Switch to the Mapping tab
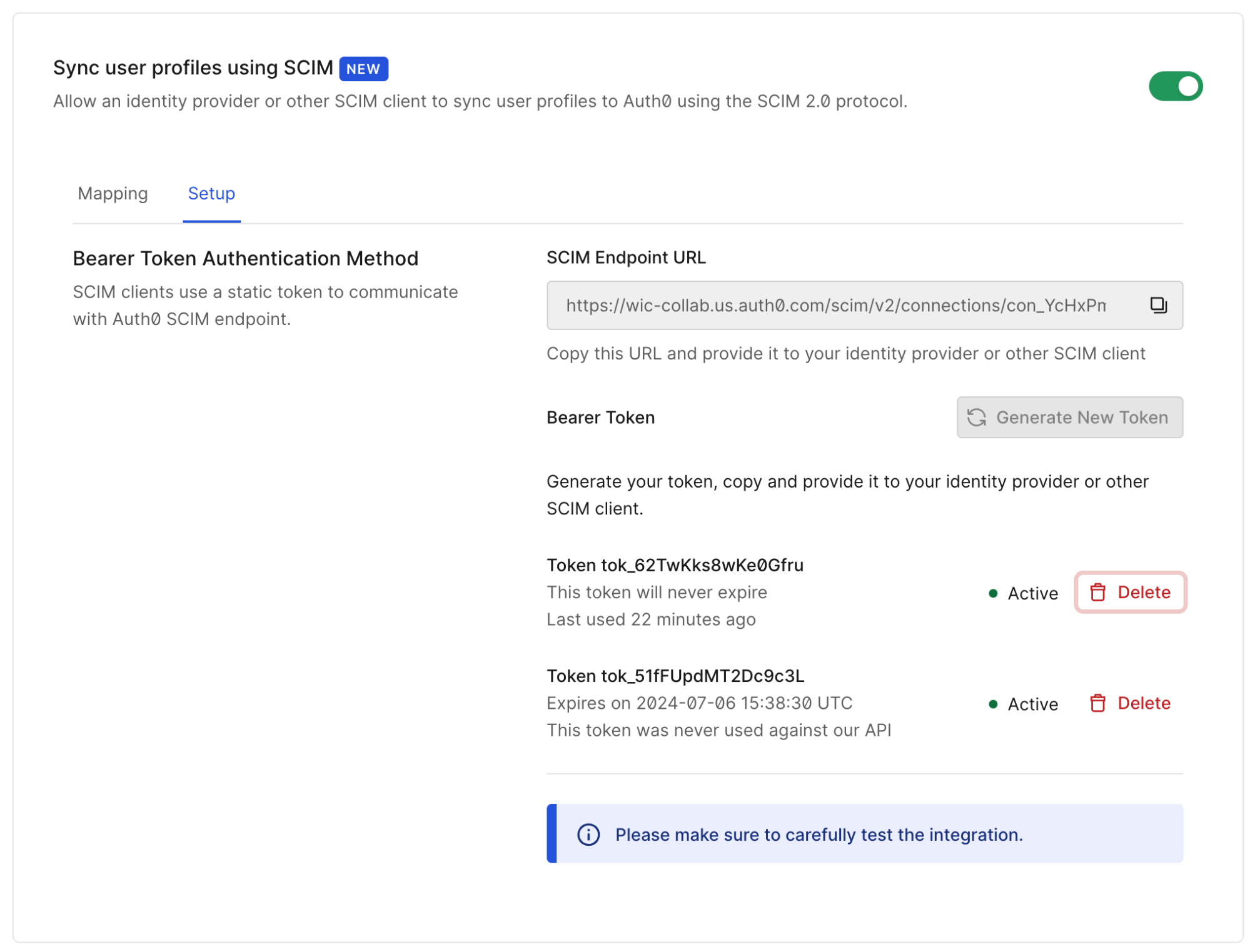The height and width of the screenshot is (952, 1250). point(113,194)
